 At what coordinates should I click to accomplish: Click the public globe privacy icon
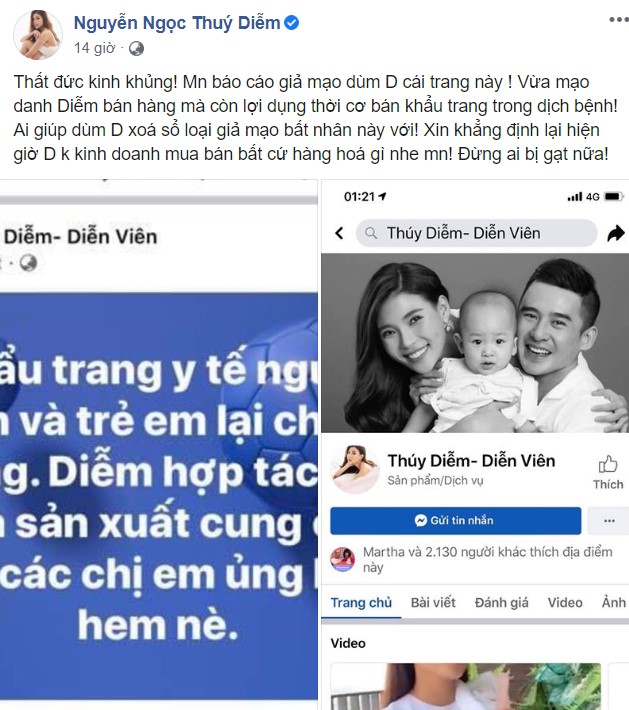pos(136,48)
